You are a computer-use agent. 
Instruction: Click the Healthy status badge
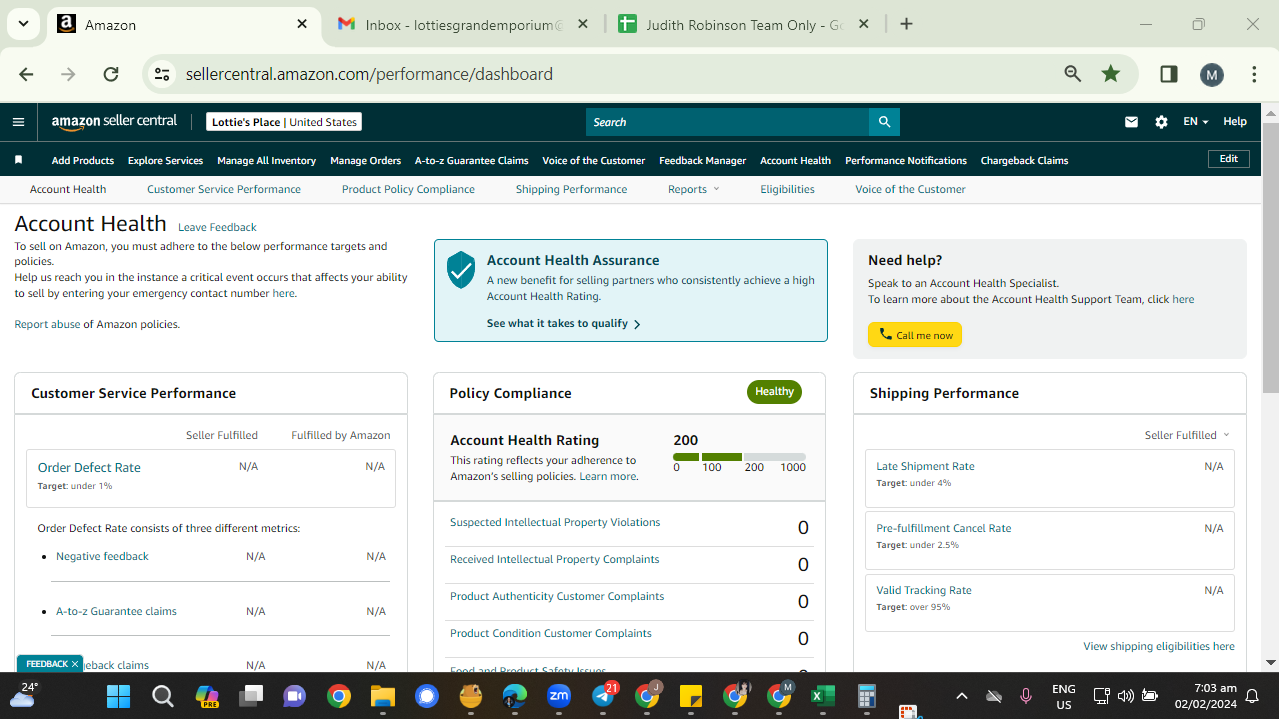coord(774,392)
